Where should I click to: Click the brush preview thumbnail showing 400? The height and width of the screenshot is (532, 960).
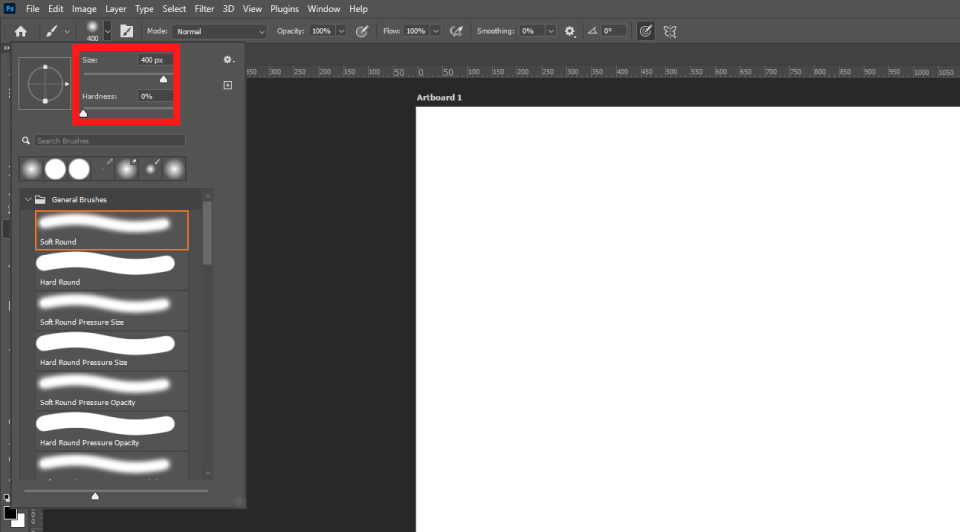pyautogui.click(x=92, y=31)
